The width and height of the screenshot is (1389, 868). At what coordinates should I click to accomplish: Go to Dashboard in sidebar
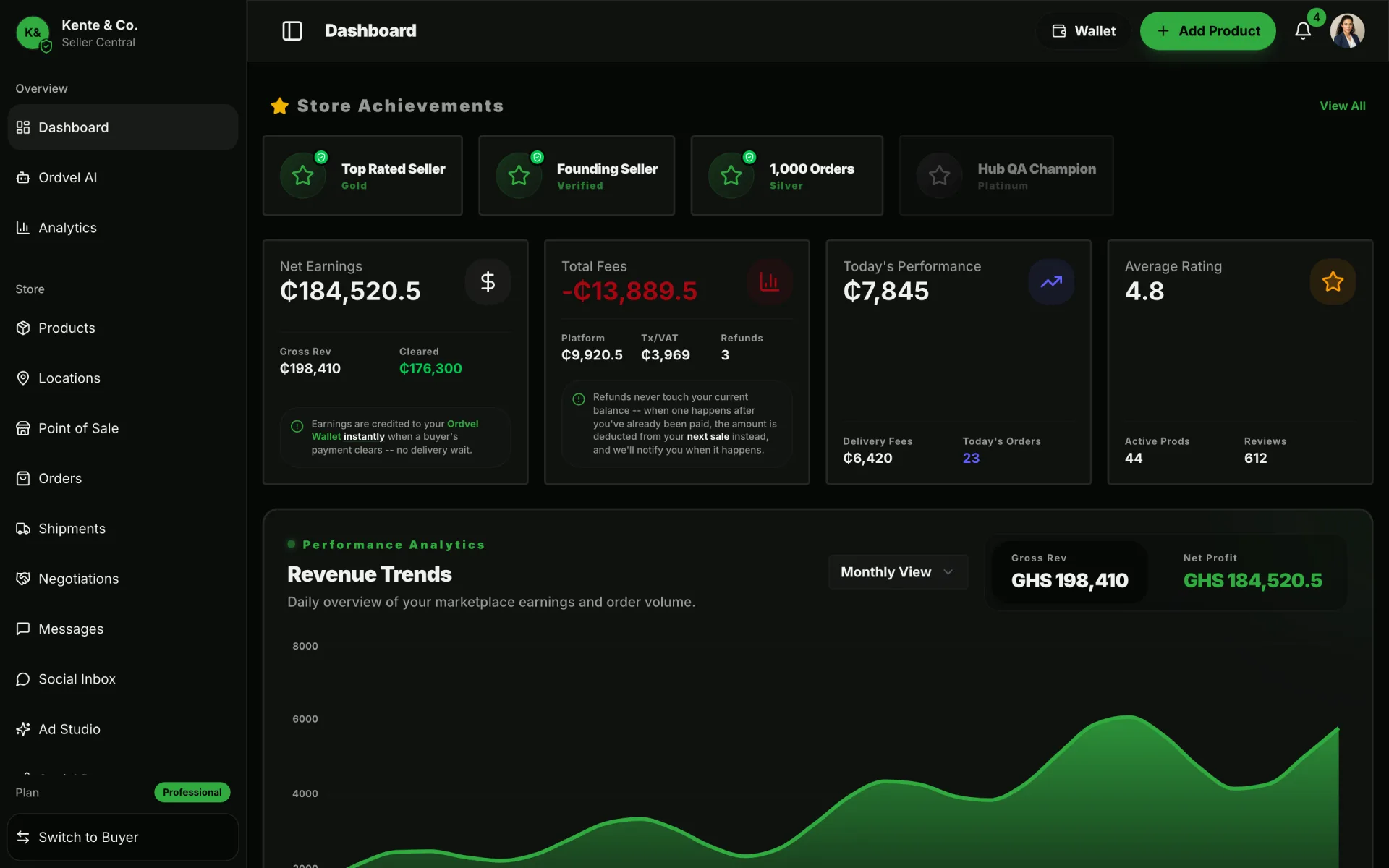[123, 127]
